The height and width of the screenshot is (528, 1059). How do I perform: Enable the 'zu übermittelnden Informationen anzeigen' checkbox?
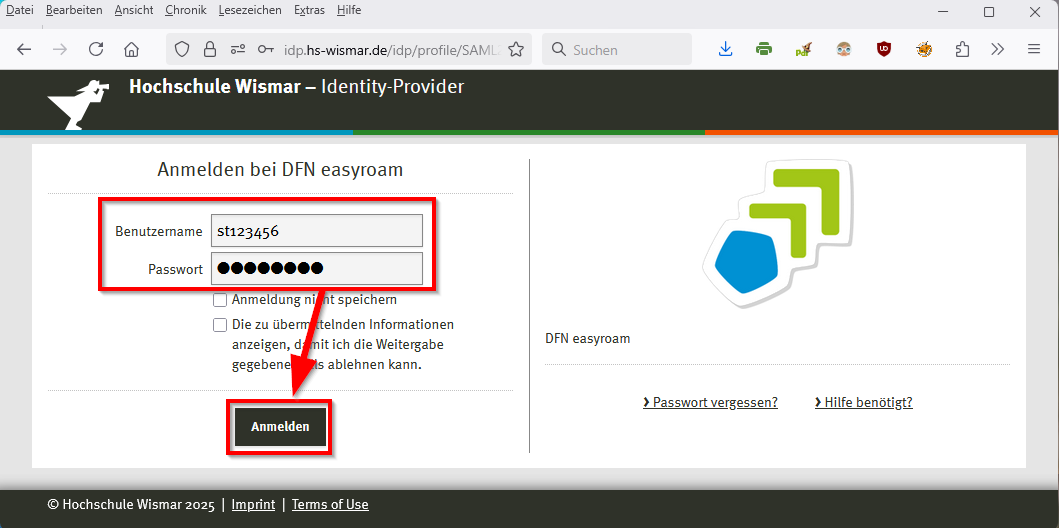point(220,325)
